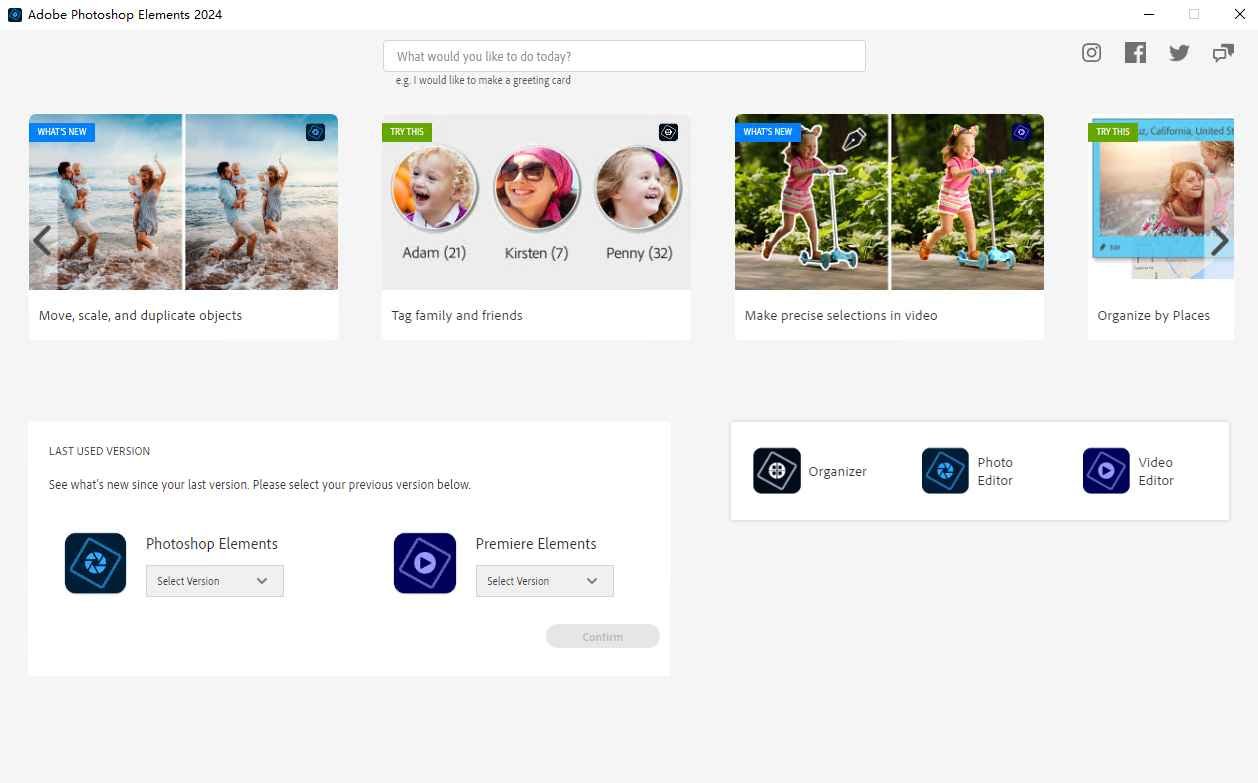Click 'Make precise selections in video' caption
Image resolution: width=1258 pixels, height=783 pixels.
click(841, 315)
